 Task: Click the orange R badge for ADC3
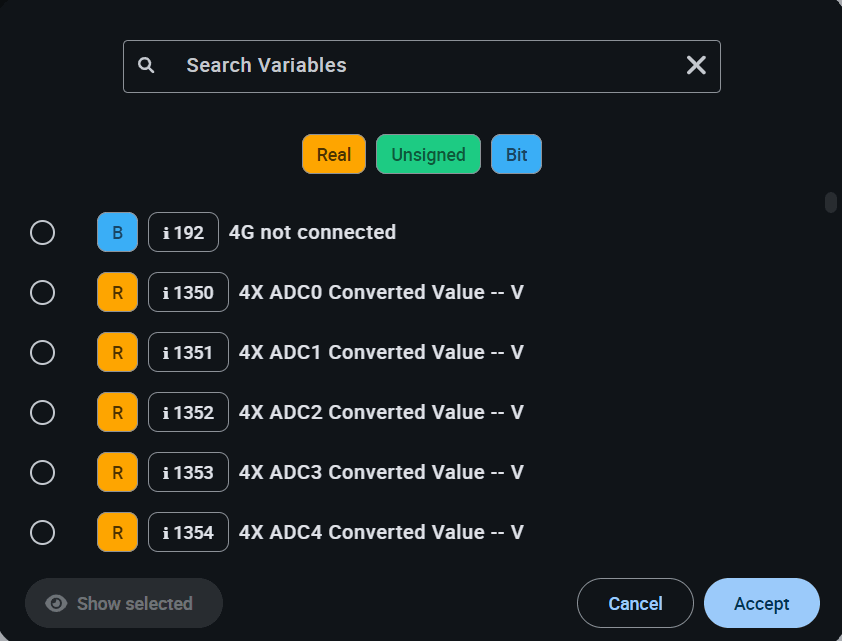(118, 472)
